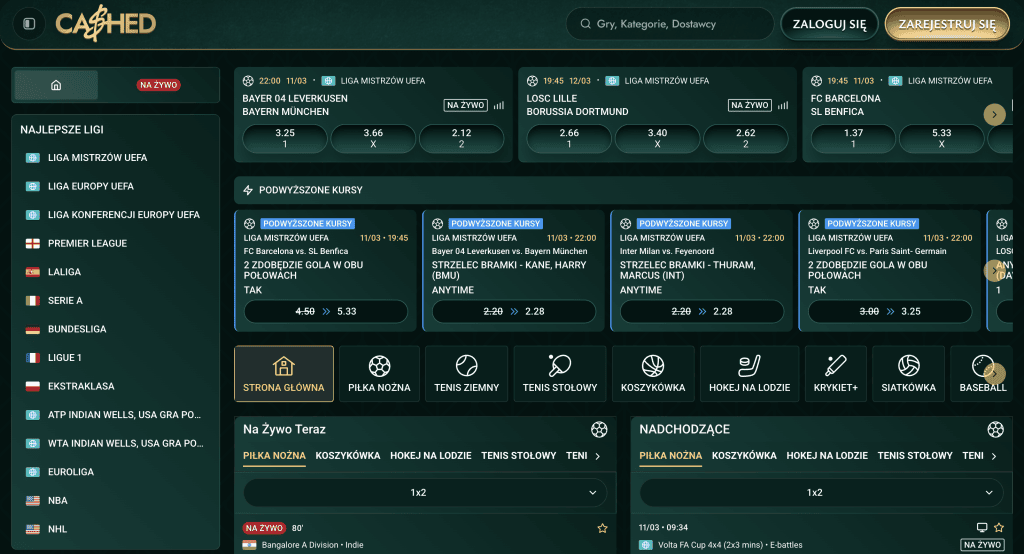Expand more tabs in Na Żywo Teraz
This screenshot has height=554, width=1024.
[598, 456]
